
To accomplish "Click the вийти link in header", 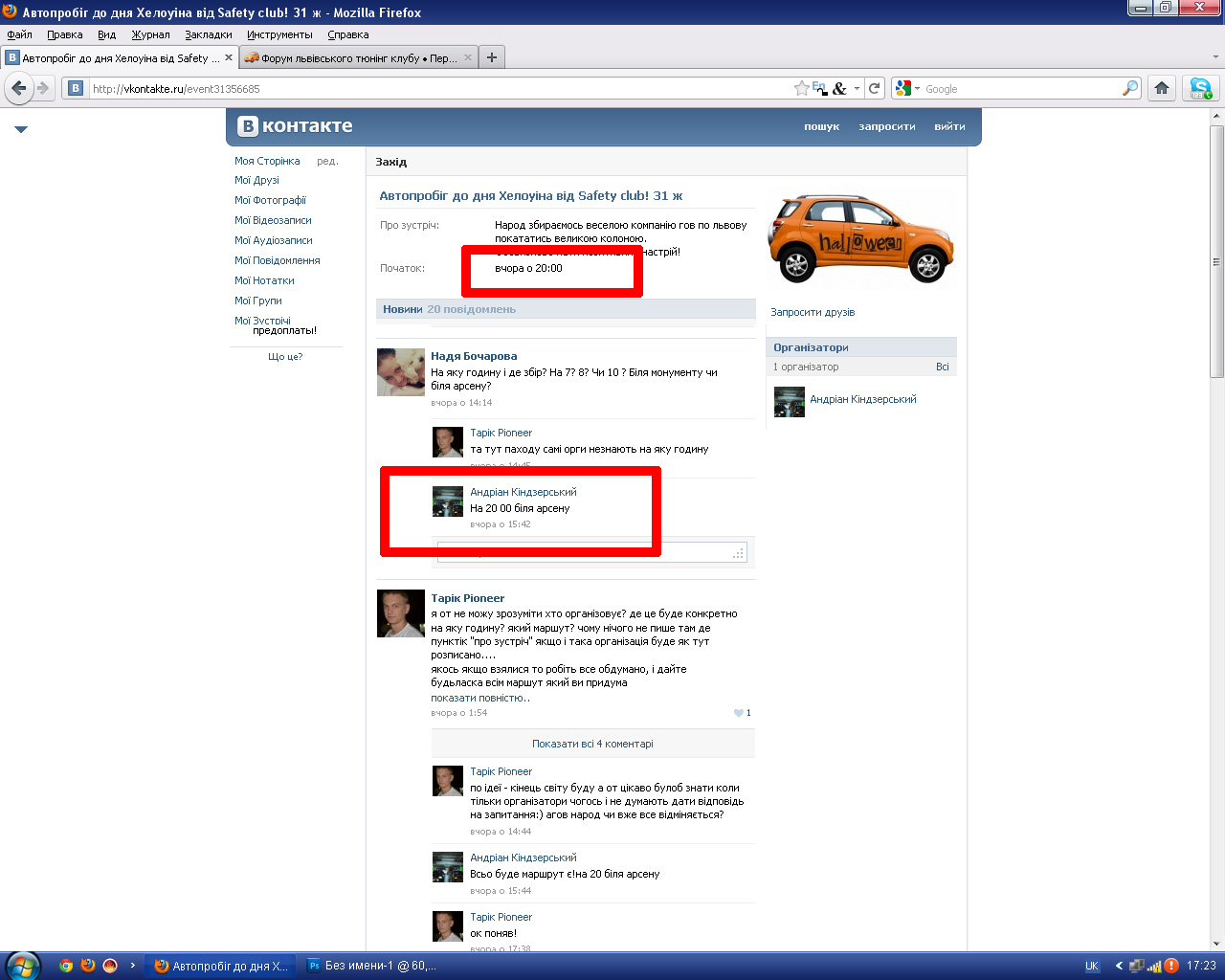I will (x=949, y=126).
